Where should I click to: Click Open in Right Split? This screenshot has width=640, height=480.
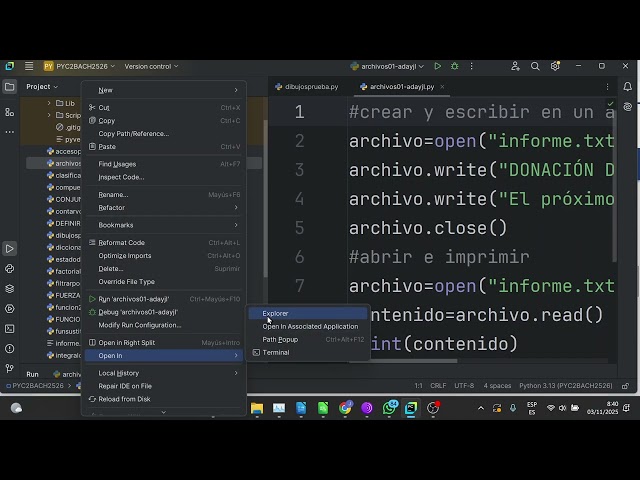(x=164, y=343)
